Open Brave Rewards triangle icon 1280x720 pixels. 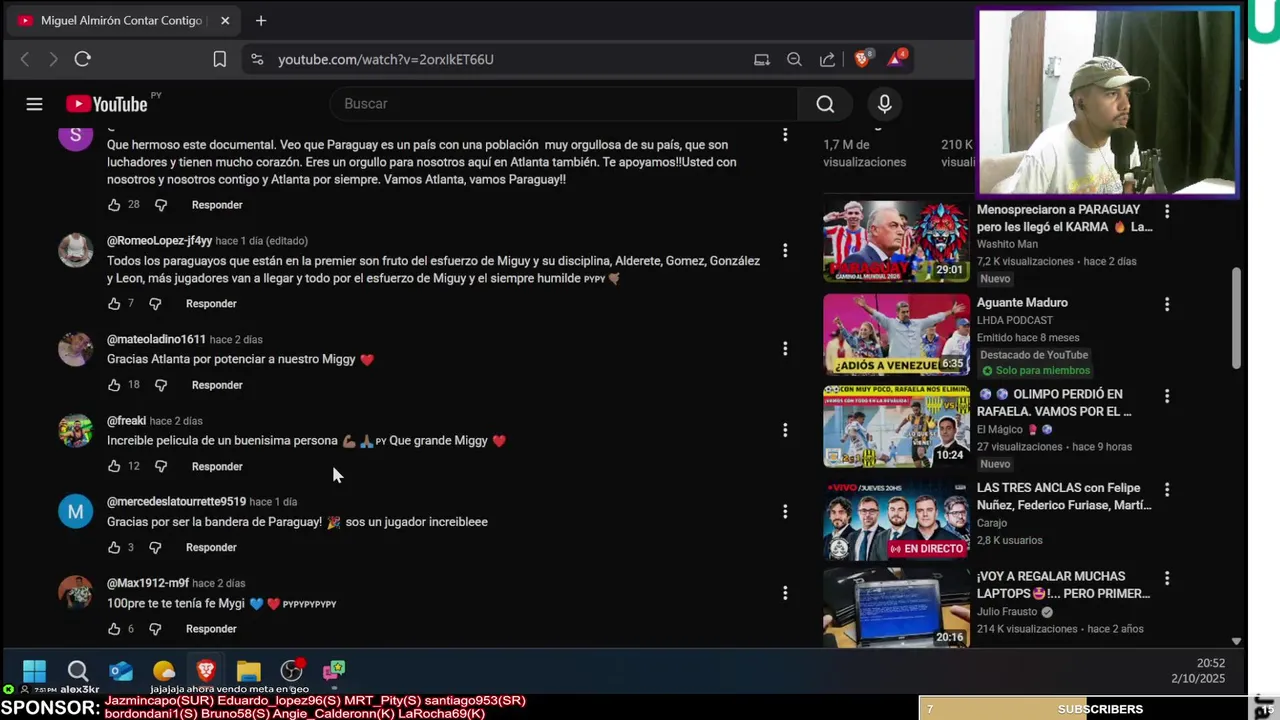896,59
